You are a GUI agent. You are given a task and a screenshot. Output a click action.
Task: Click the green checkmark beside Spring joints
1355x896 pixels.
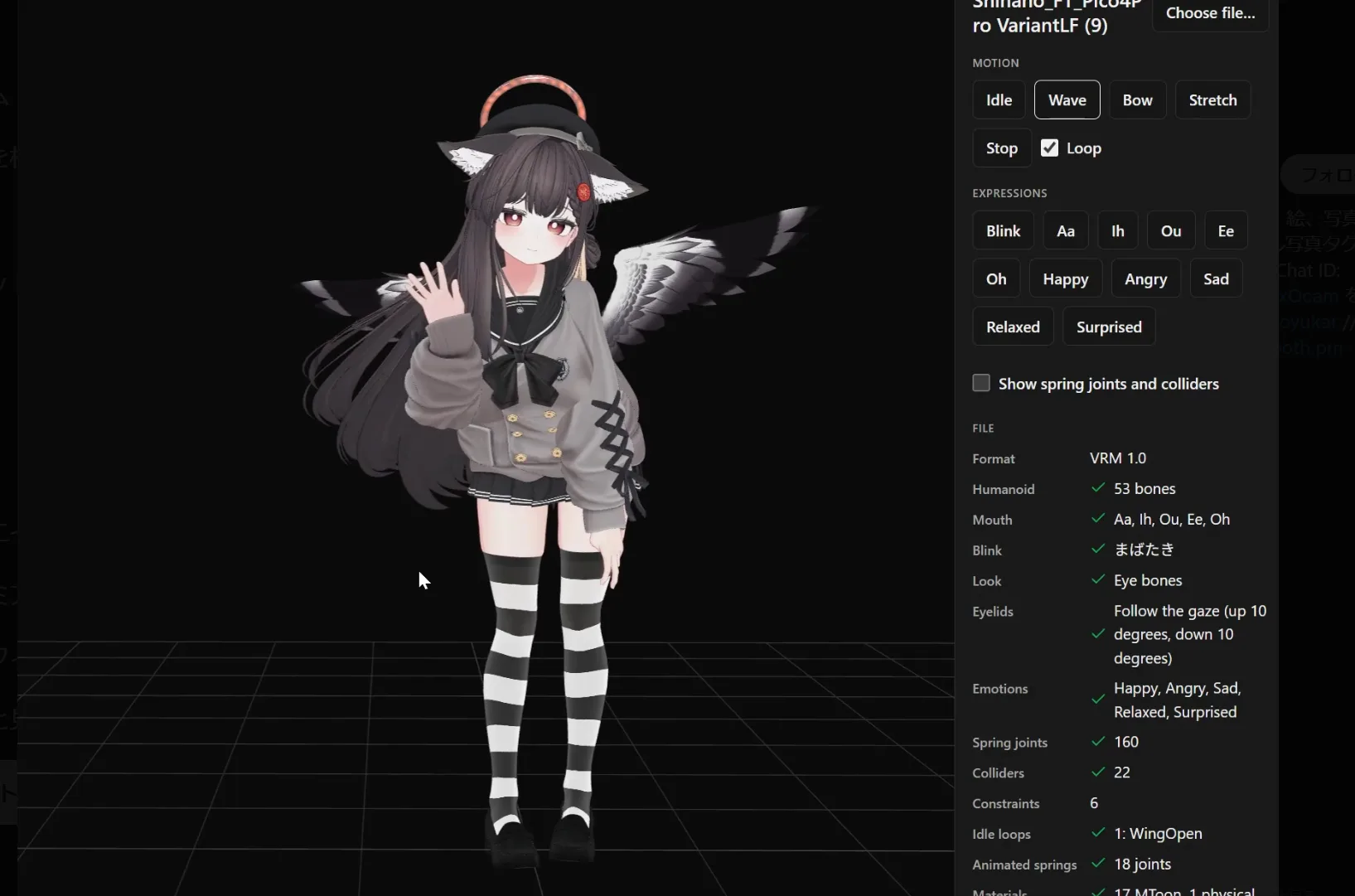pos(1098,741)
